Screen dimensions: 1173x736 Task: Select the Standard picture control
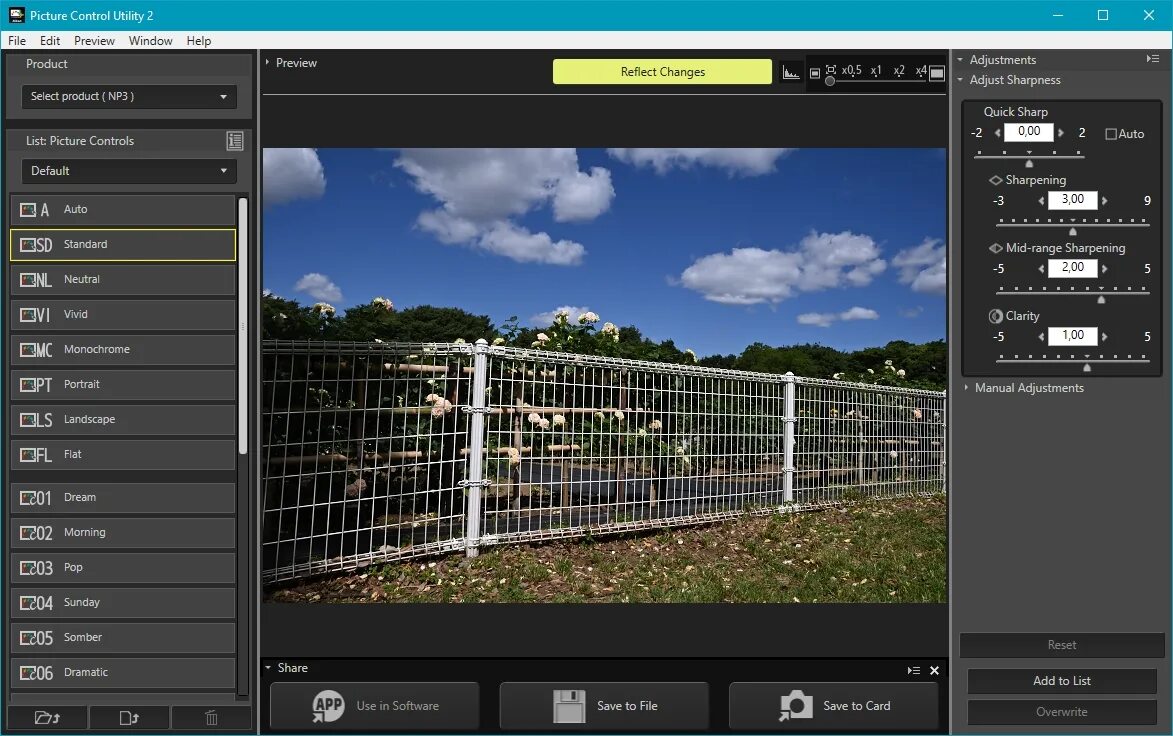tap(123, 245)
